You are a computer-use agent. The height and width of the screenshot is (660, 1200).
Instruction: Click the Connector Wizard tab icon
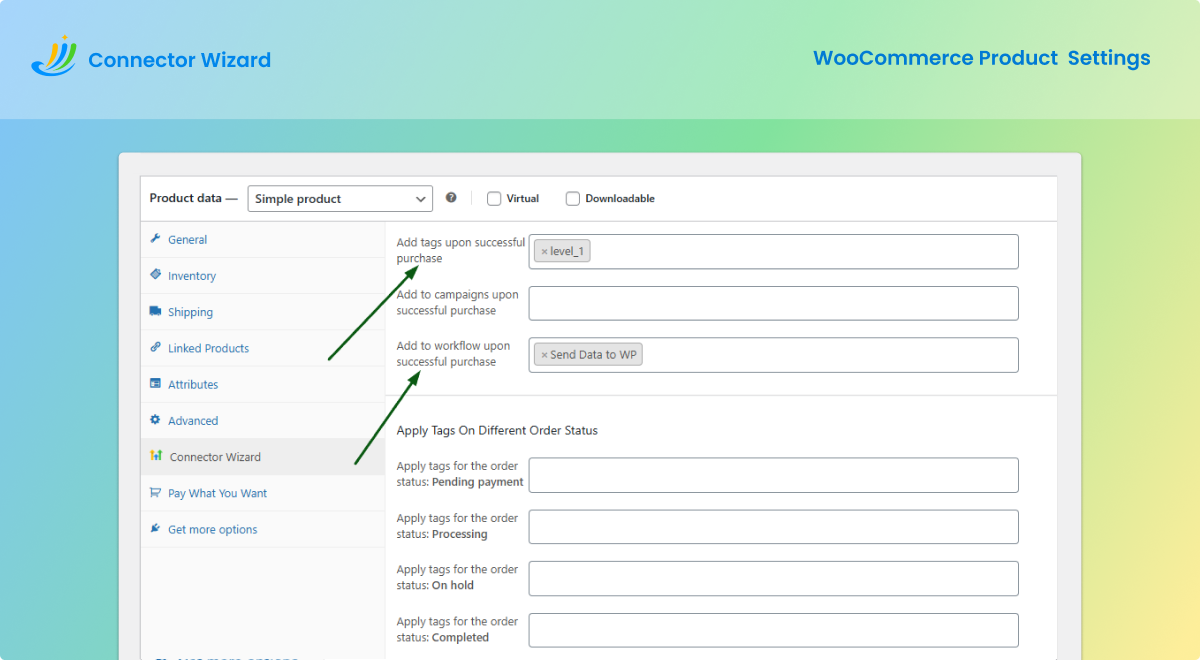[x=156, y=456]
